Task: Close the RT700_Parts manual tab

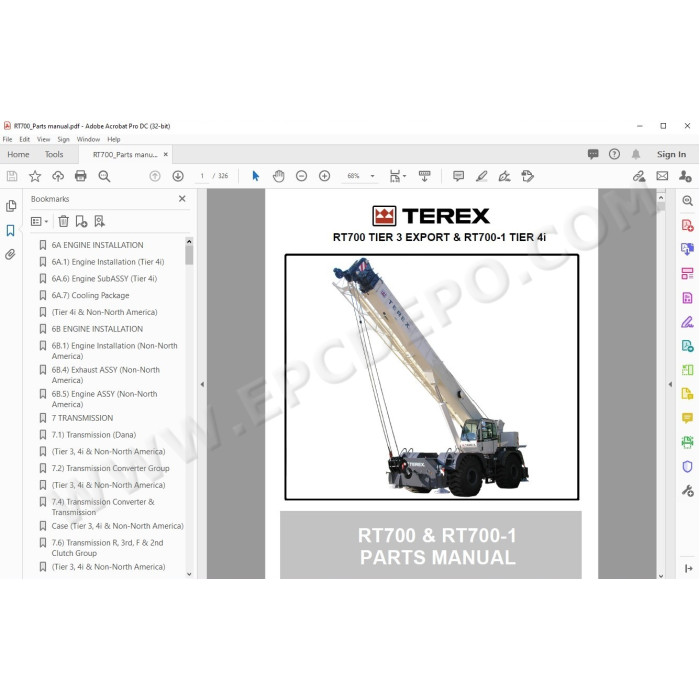Action: pyautogui.click(x=166, y=154)
